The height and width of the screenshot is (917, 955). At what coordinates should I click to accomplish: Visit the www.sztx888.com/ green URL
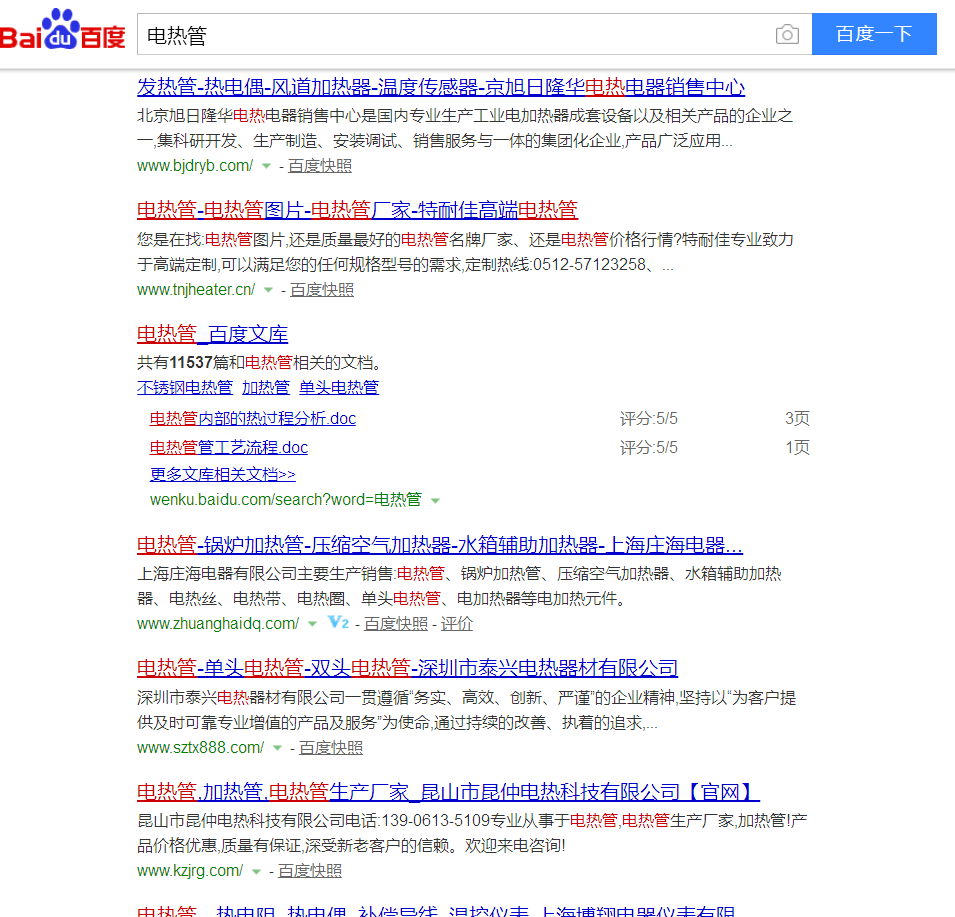pos(200,748)
